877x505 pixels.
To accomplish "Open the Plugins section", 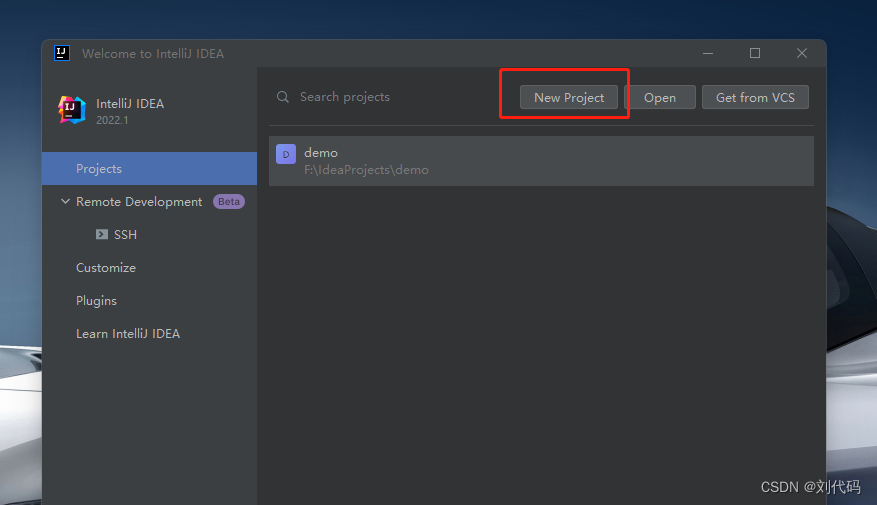I will (x=96, y=300).
